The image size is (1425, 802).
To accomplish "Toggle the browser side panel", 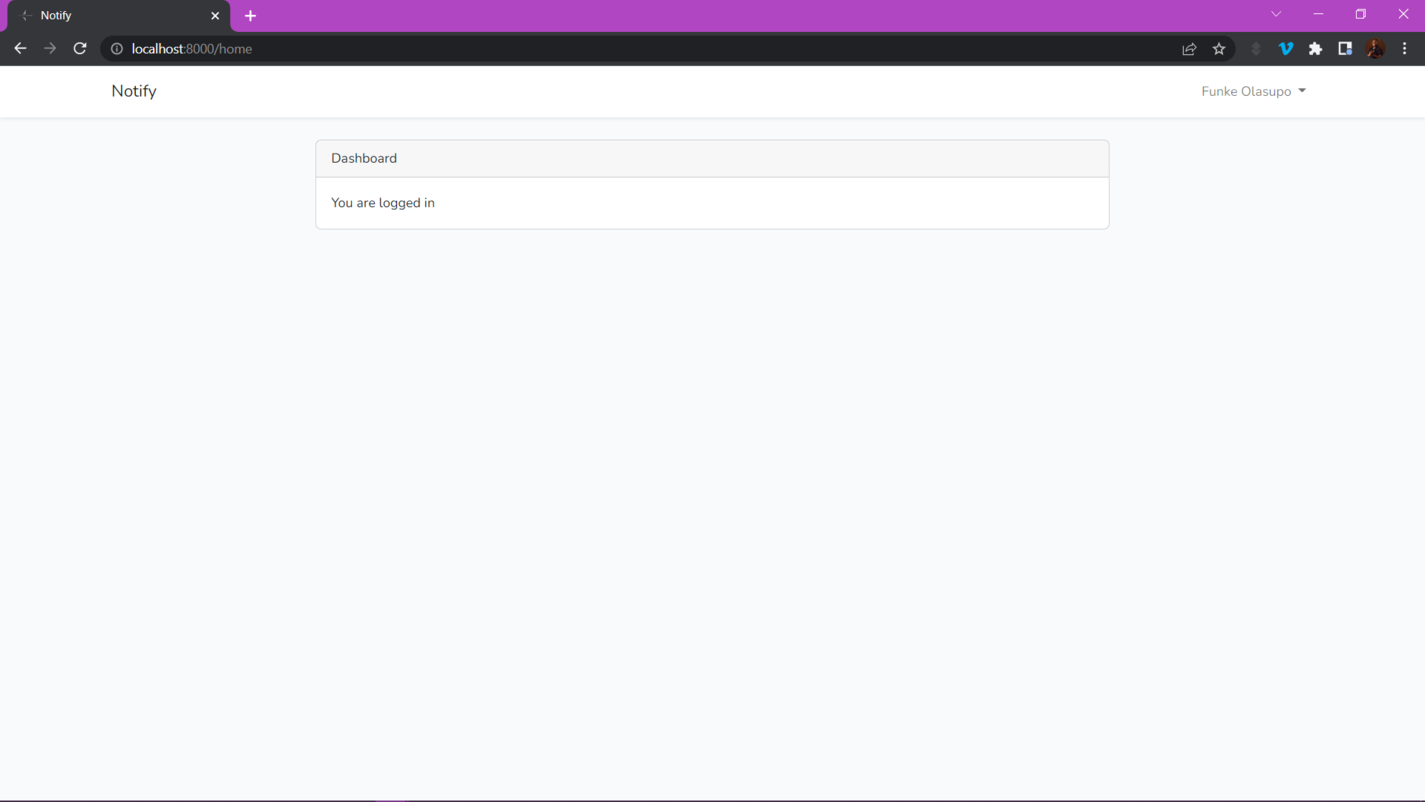I will pos(1345,49).
